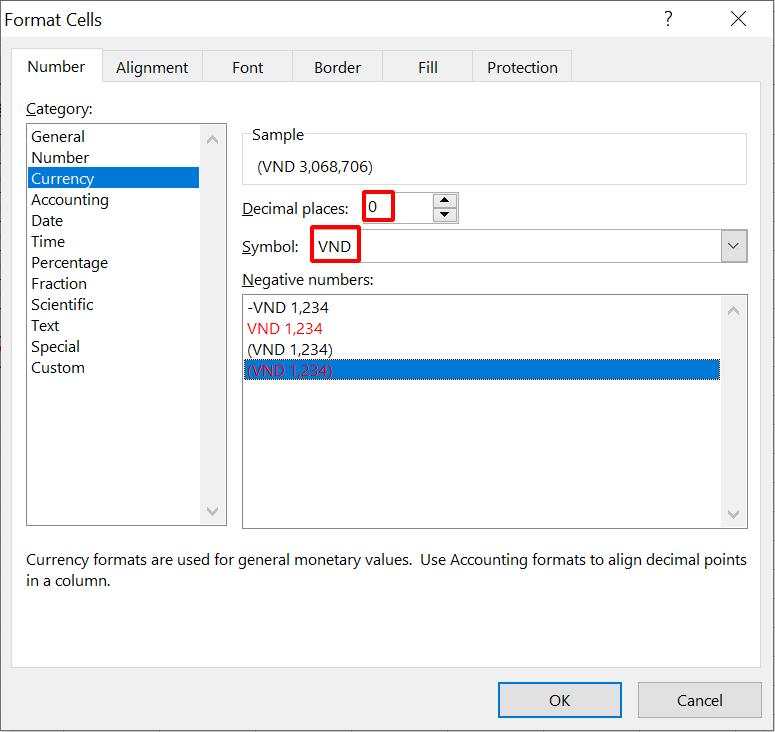
Task: Go to the Protection tab
Action: pyautogui.click(x=522, y=67)
